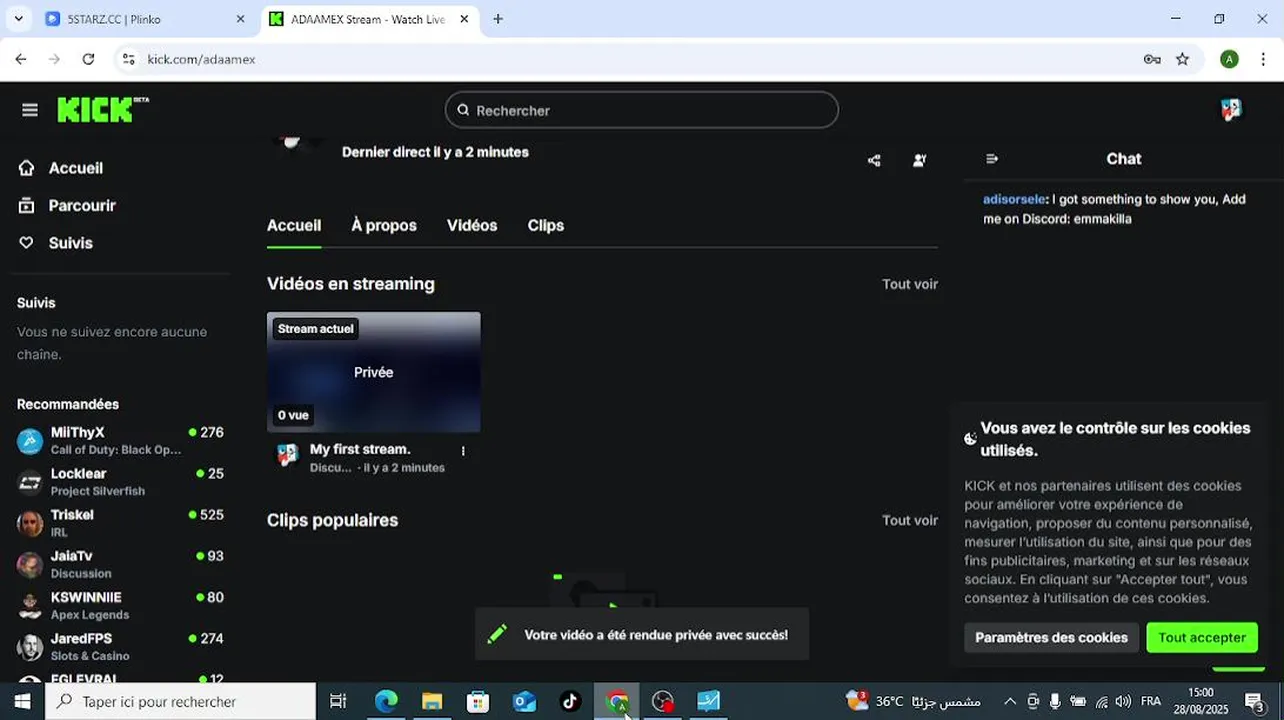The image size is (1284, 720).
Task: View site information icon in address bar
Action: (x=127, y=59)
